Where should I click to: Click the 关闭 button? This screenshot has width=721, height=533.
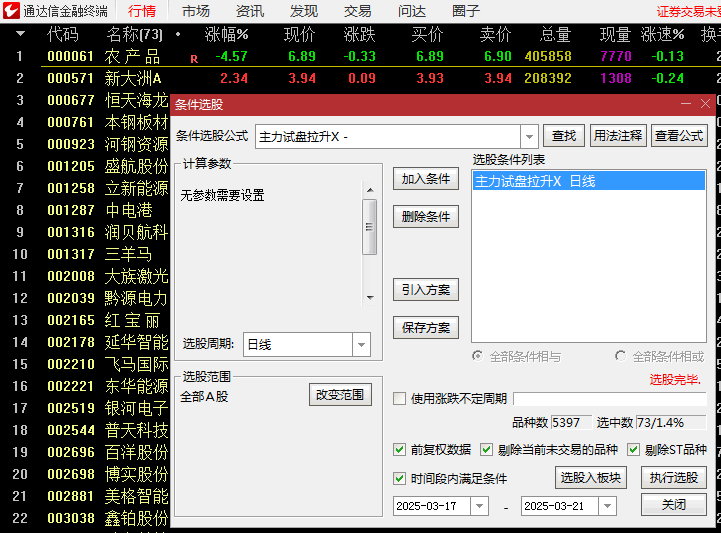coord(674,505)
